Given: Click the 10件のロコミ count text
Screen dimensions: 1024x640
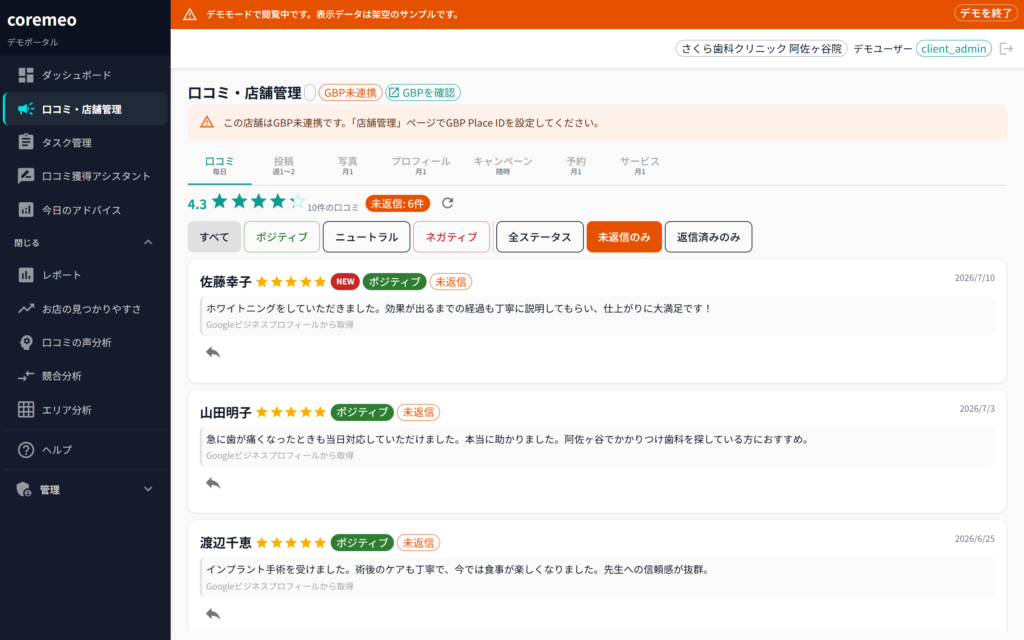Looking at the screenshot, I should (333, 208).
